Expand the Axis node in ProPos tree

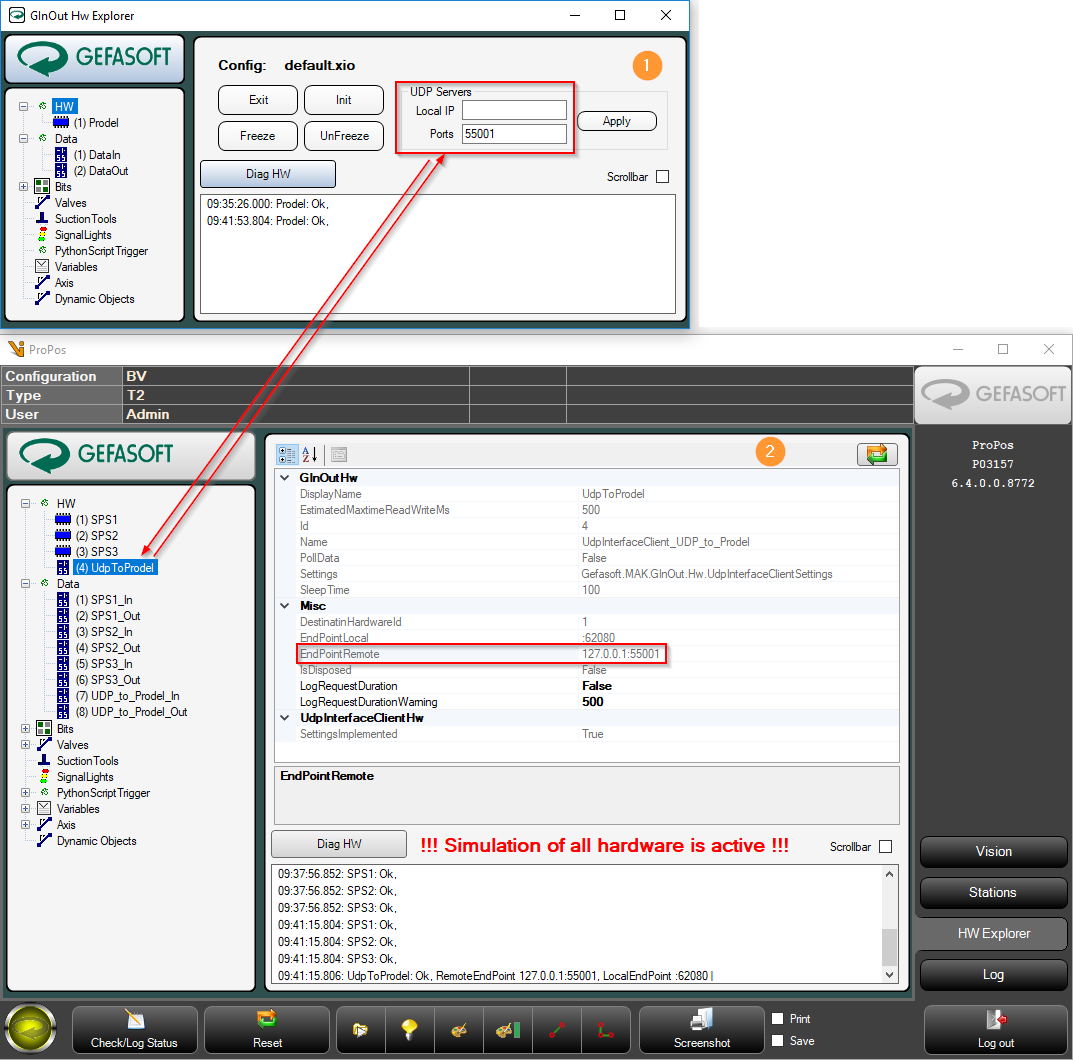pos(25,825)
